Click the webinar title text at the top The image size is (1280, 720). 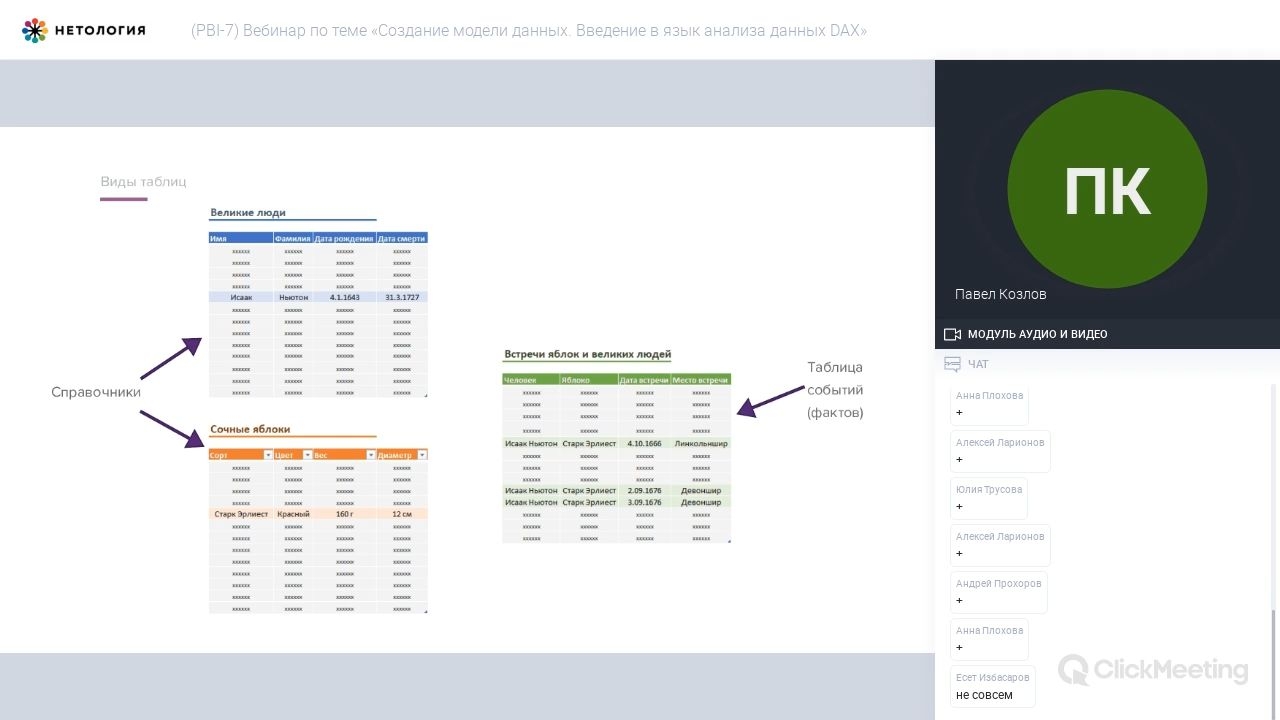point(529,31)
